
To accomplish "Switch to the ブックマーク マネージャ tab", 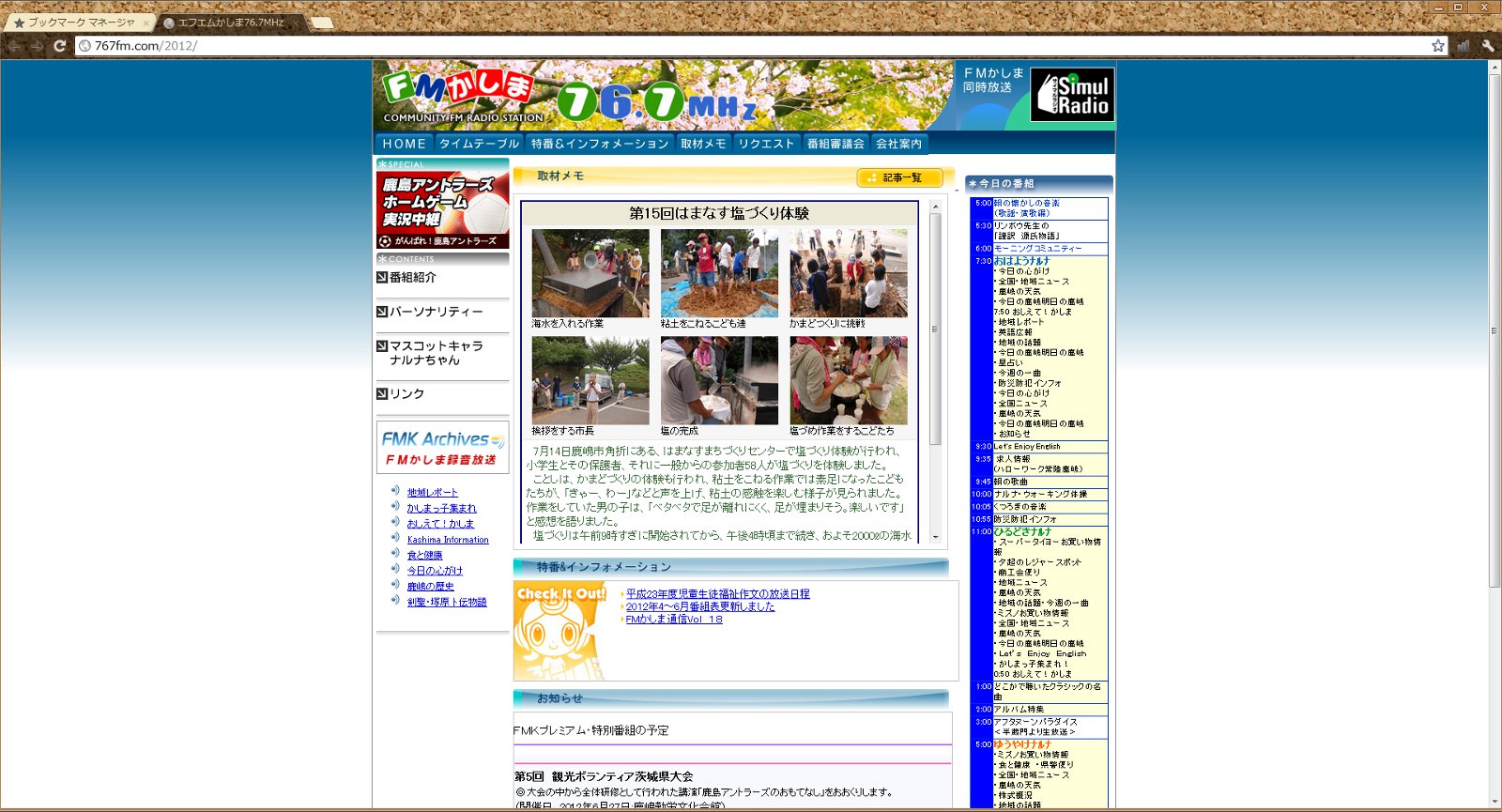I will click(x=80, y=23).
